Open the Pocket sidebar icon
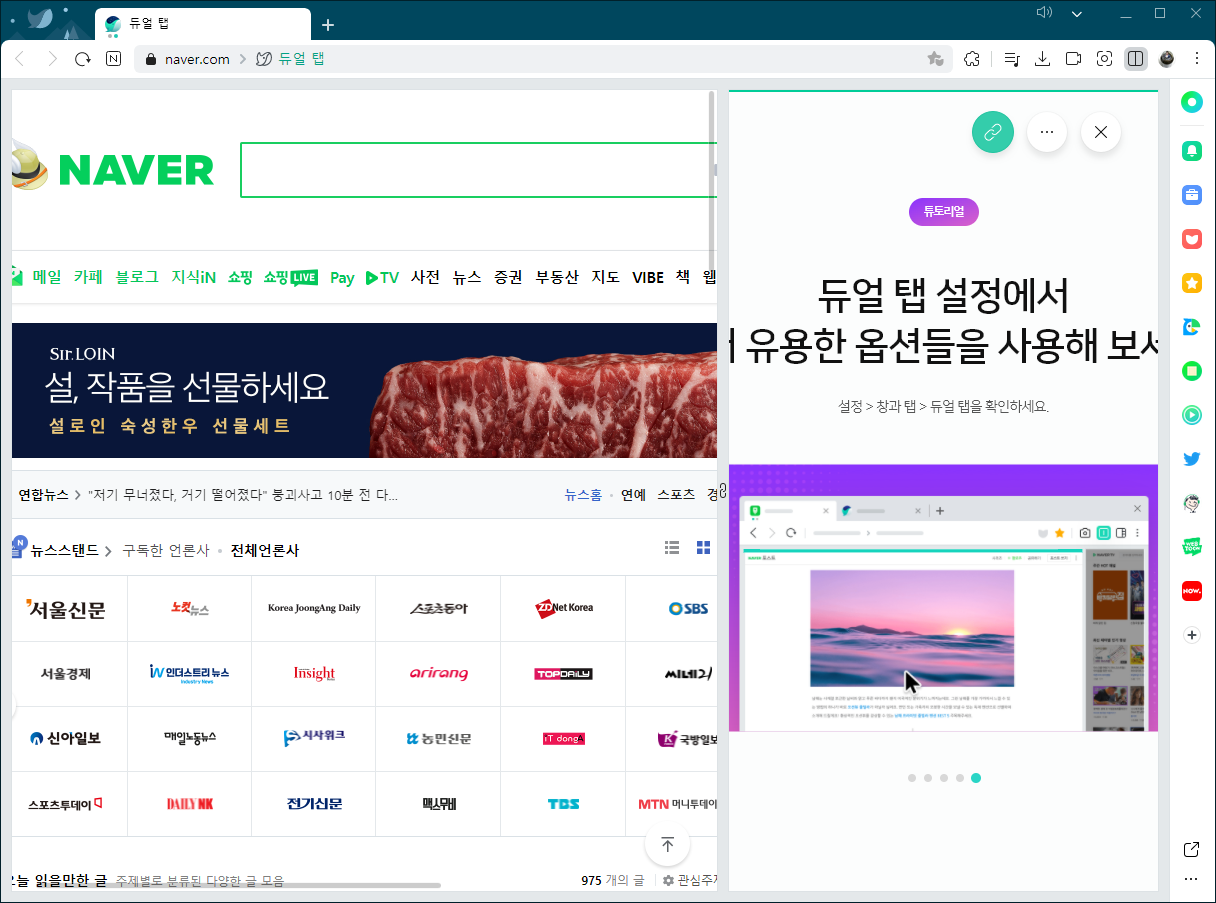 point(1191,239)
